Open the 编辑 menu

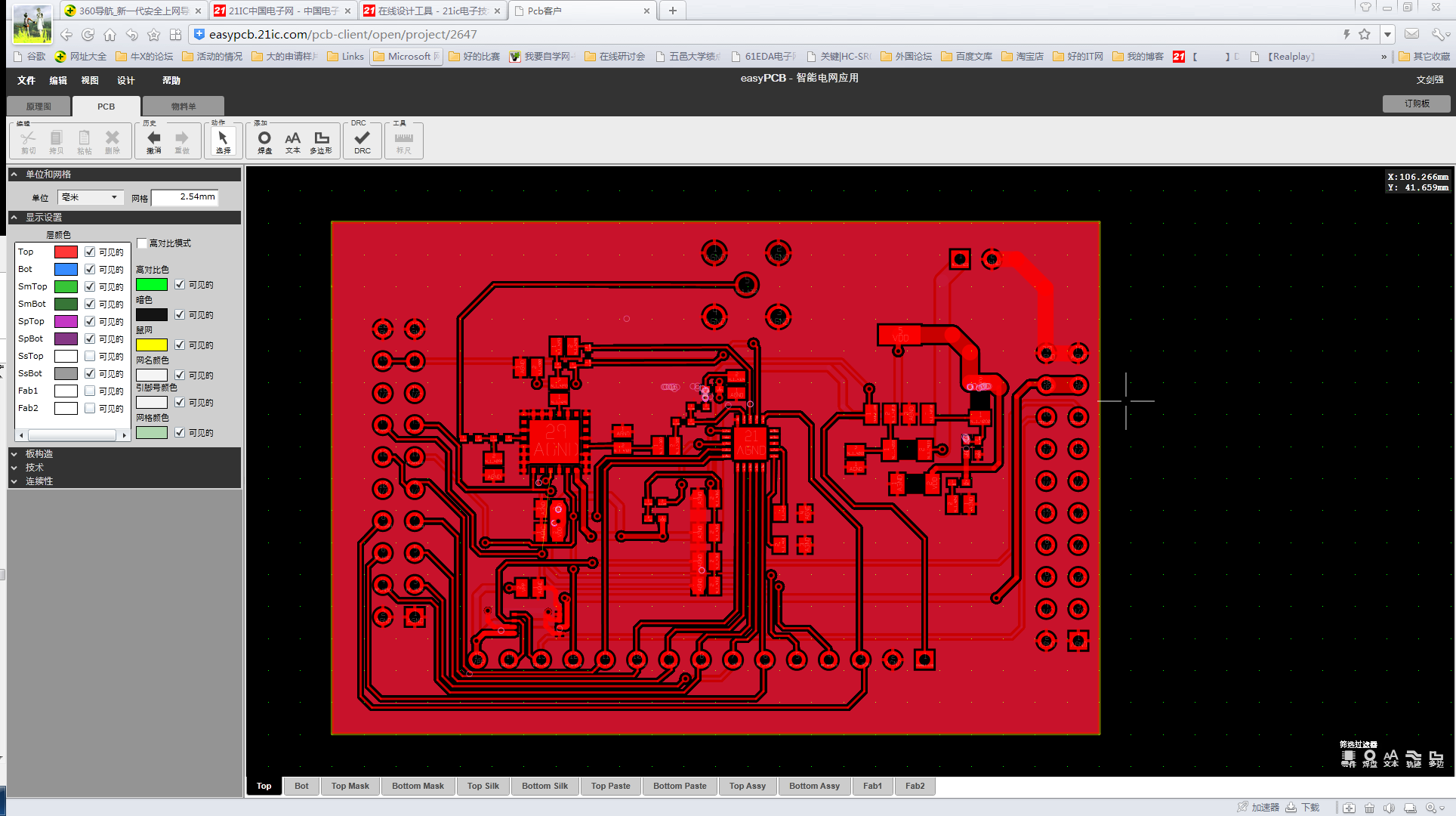click(58, 80)
